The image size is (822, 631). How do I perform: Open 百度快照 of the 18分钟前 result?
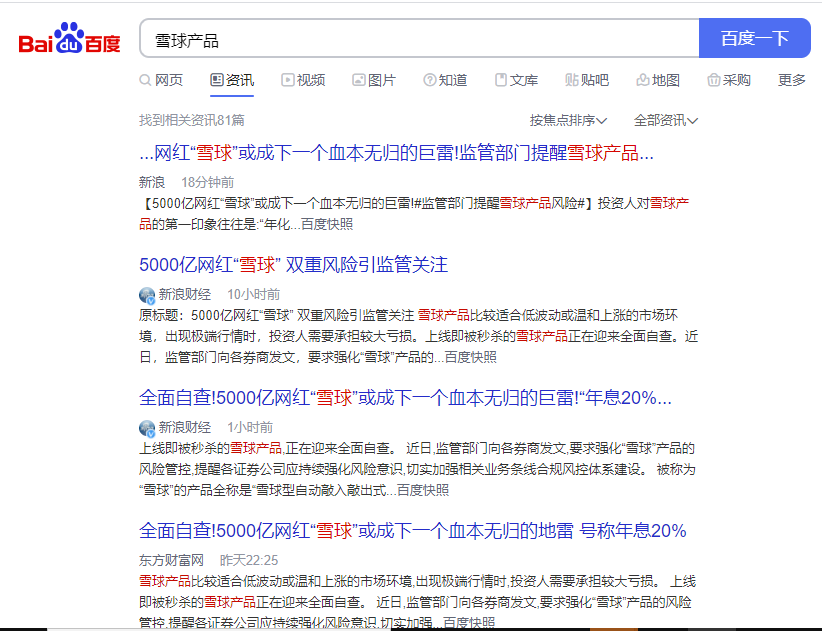point(327,224)
